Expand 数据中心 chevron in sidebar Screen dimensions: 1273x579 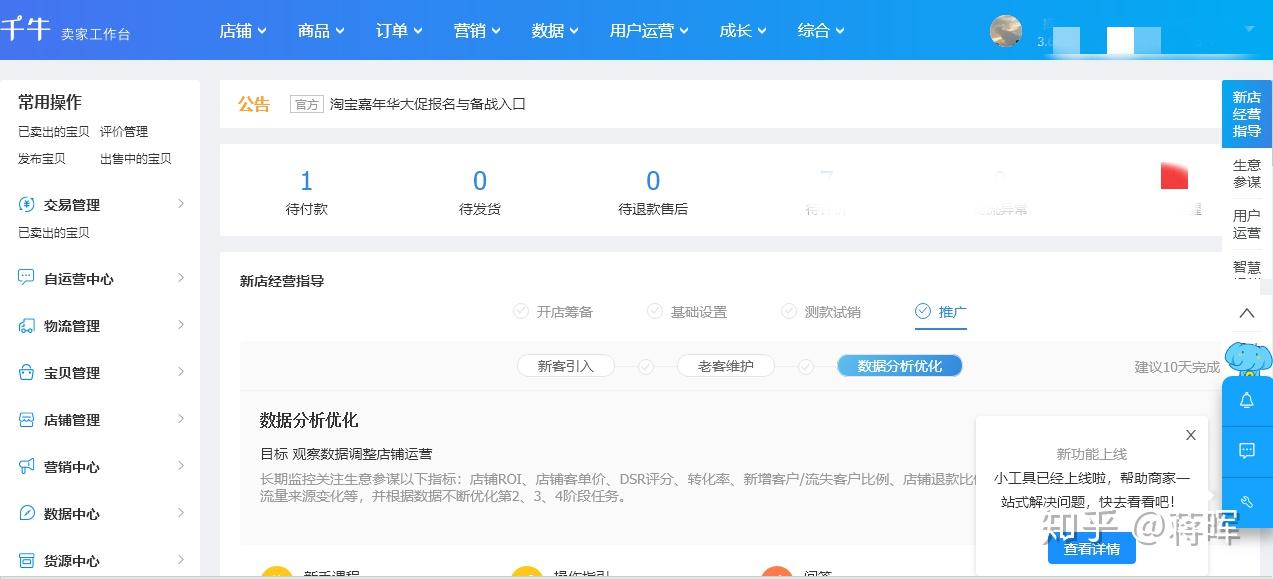point(181,513)
